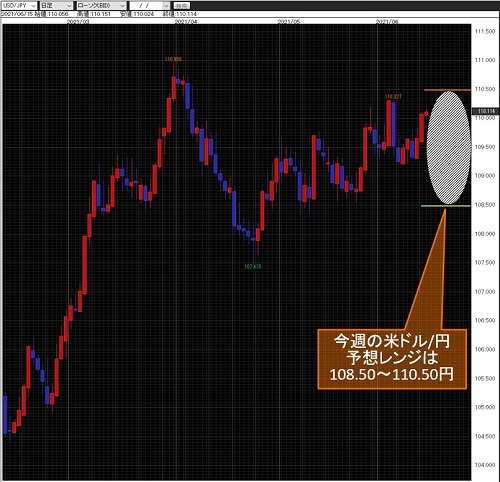Click the 2021/03 date axis label
The width and height of the screenshot is (500, 482).
click(78, 21)
